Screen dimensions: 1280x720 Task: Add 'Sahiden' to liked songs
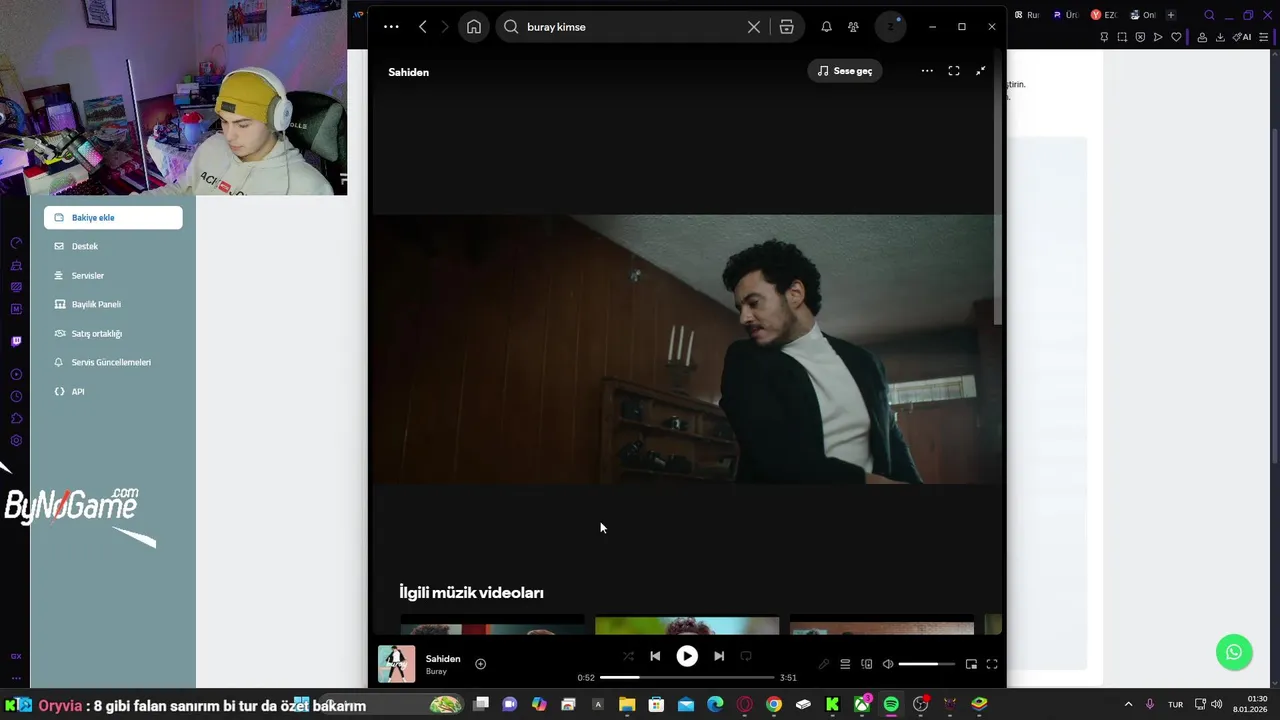pyautogui.click(x=480, y=664)
